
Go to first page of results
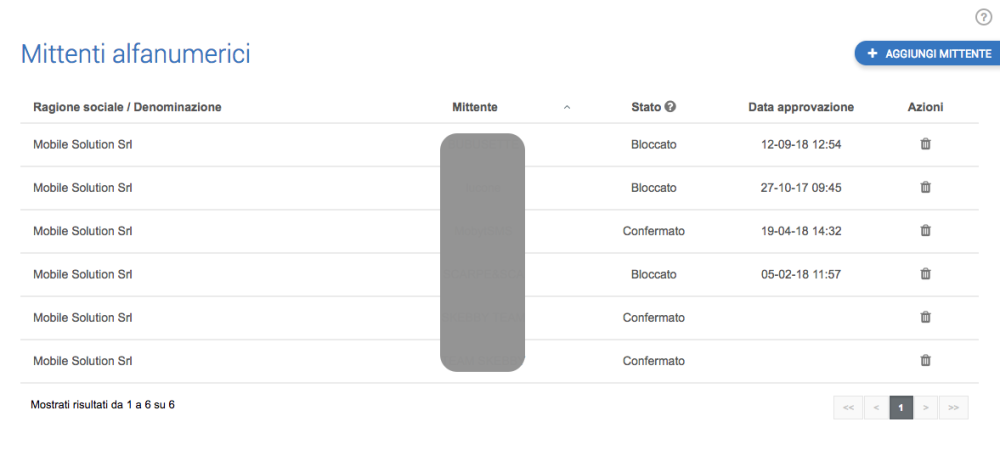pos(848,408)
